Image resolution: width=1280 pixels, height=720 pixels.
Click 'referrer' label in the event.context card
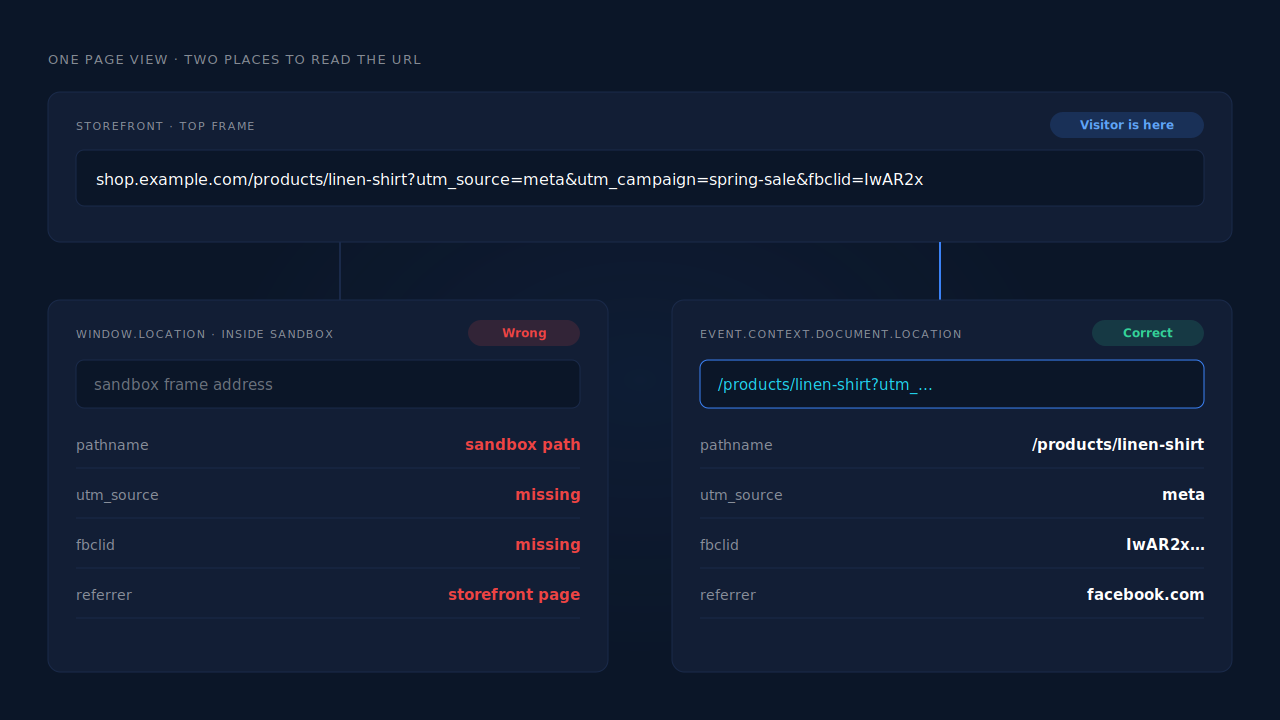[x=728, y=595]
